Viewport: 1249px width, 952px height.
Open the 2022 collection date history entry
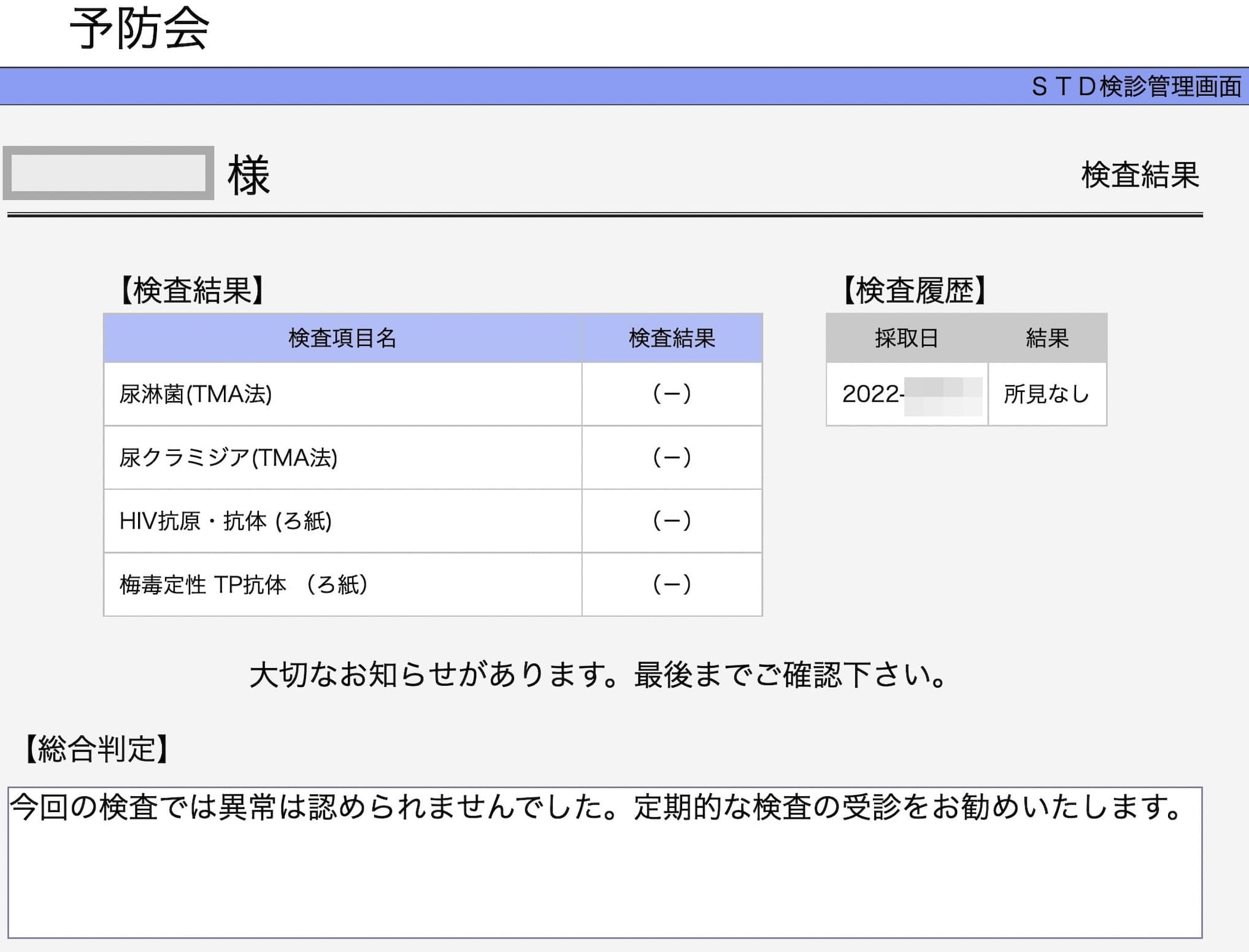907,394
